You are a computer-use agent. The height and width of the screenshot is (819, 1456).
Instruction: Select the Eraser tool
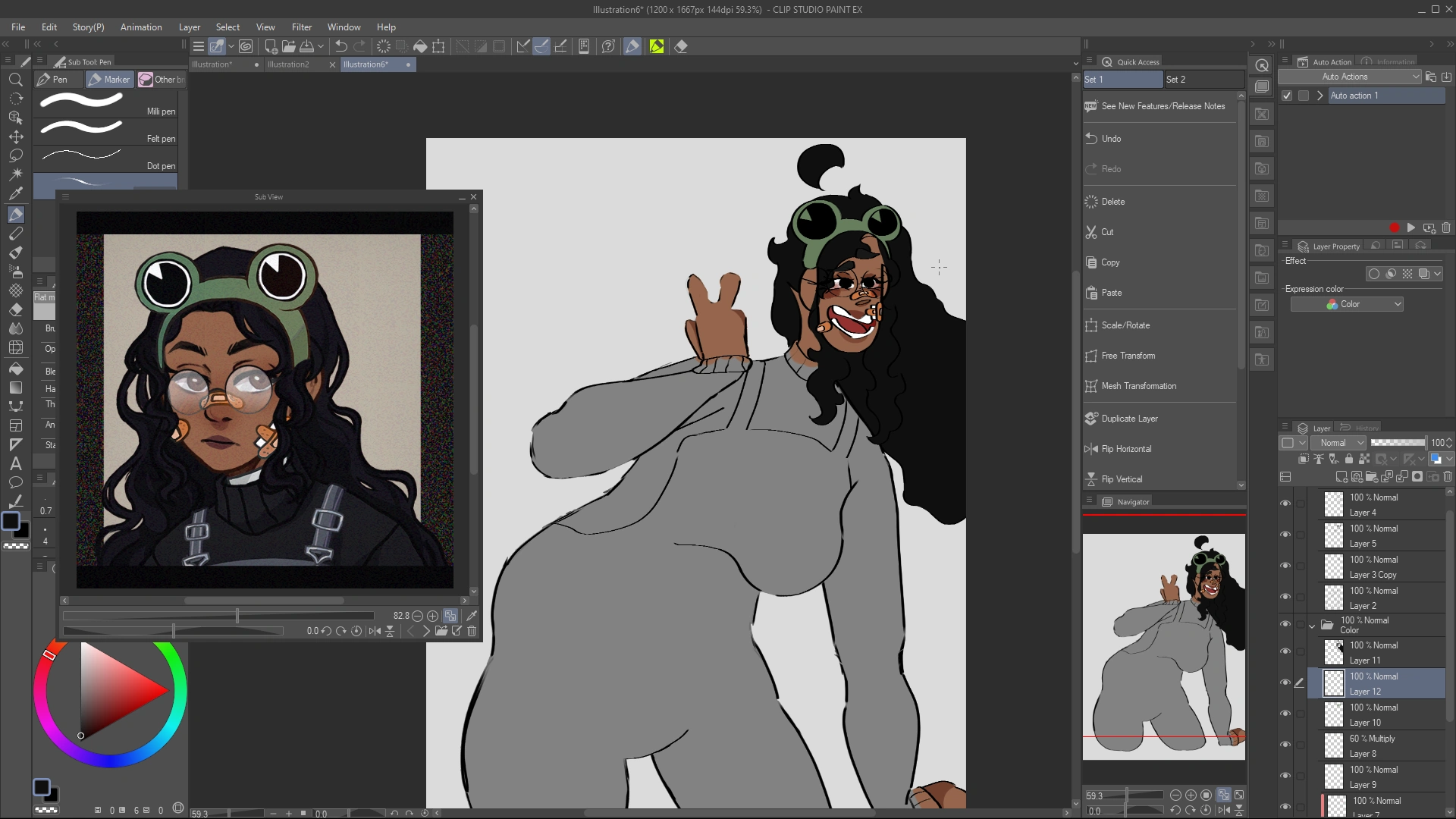click(16, 309)
